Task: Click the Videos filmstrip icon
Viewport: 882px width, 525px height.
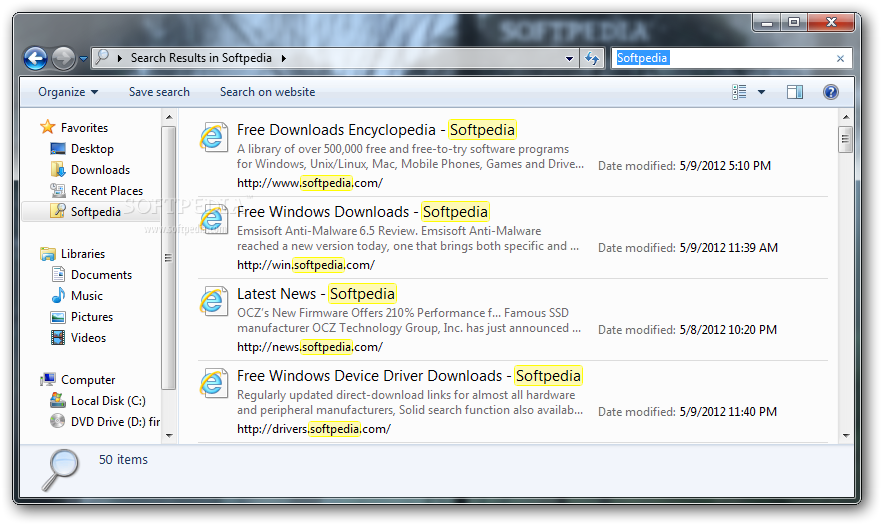Action: pyautogui.click(x=58, y=338)
